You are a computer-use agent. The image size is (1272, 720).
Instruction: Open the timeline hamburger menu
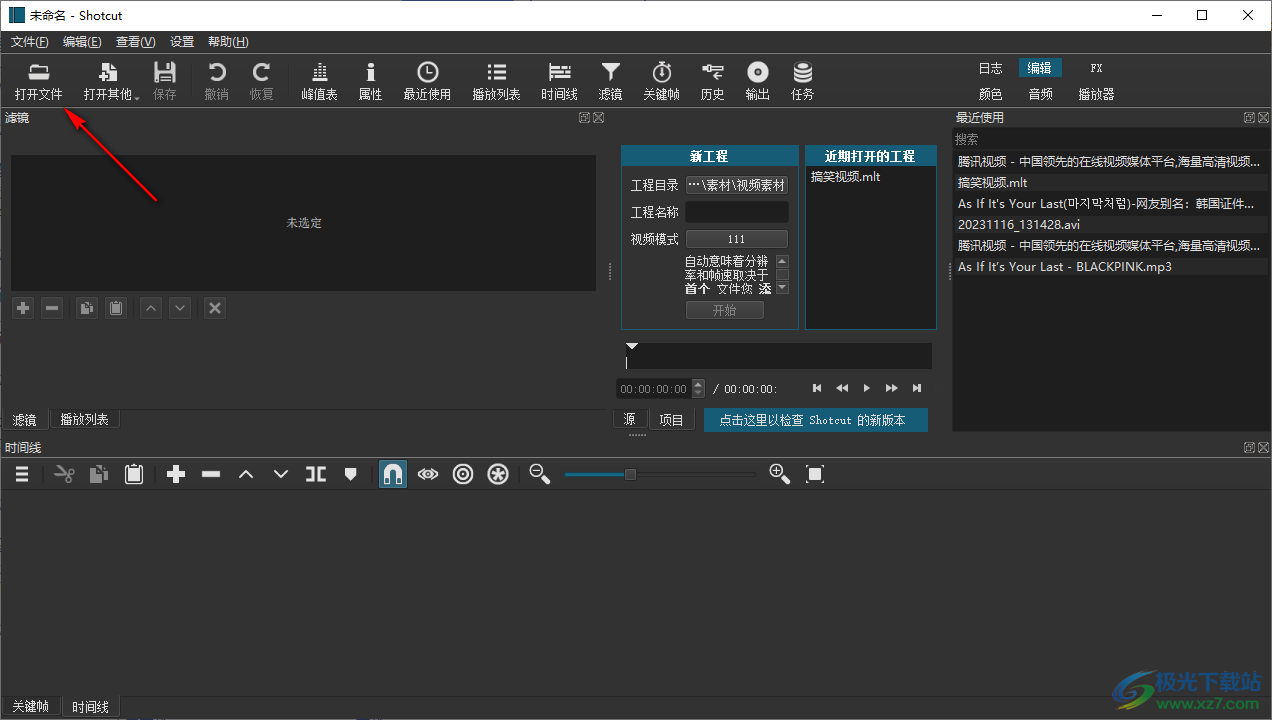22,474
